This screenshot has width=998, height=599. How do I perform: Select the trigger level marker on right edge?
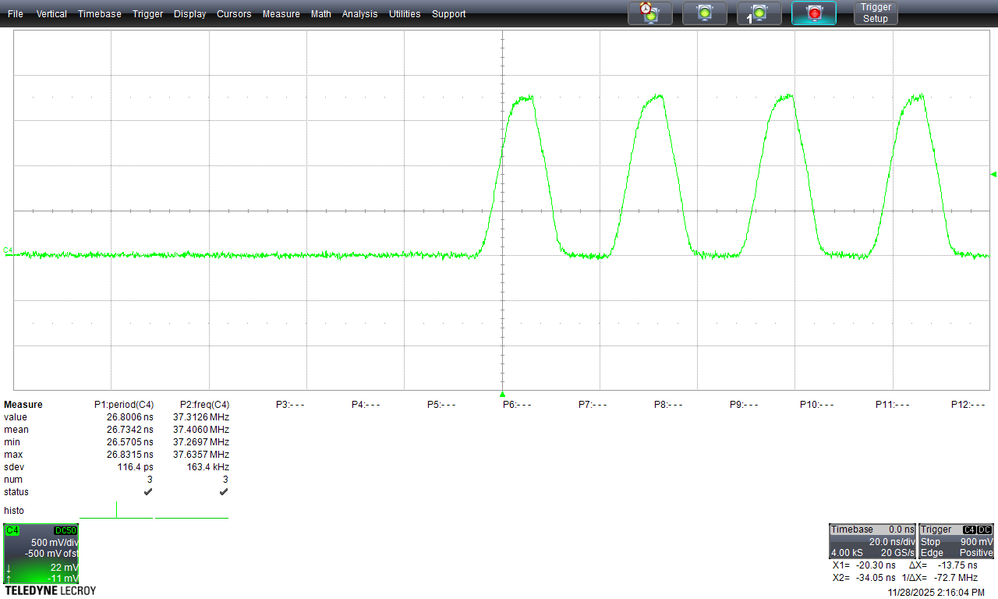point(994,174)
